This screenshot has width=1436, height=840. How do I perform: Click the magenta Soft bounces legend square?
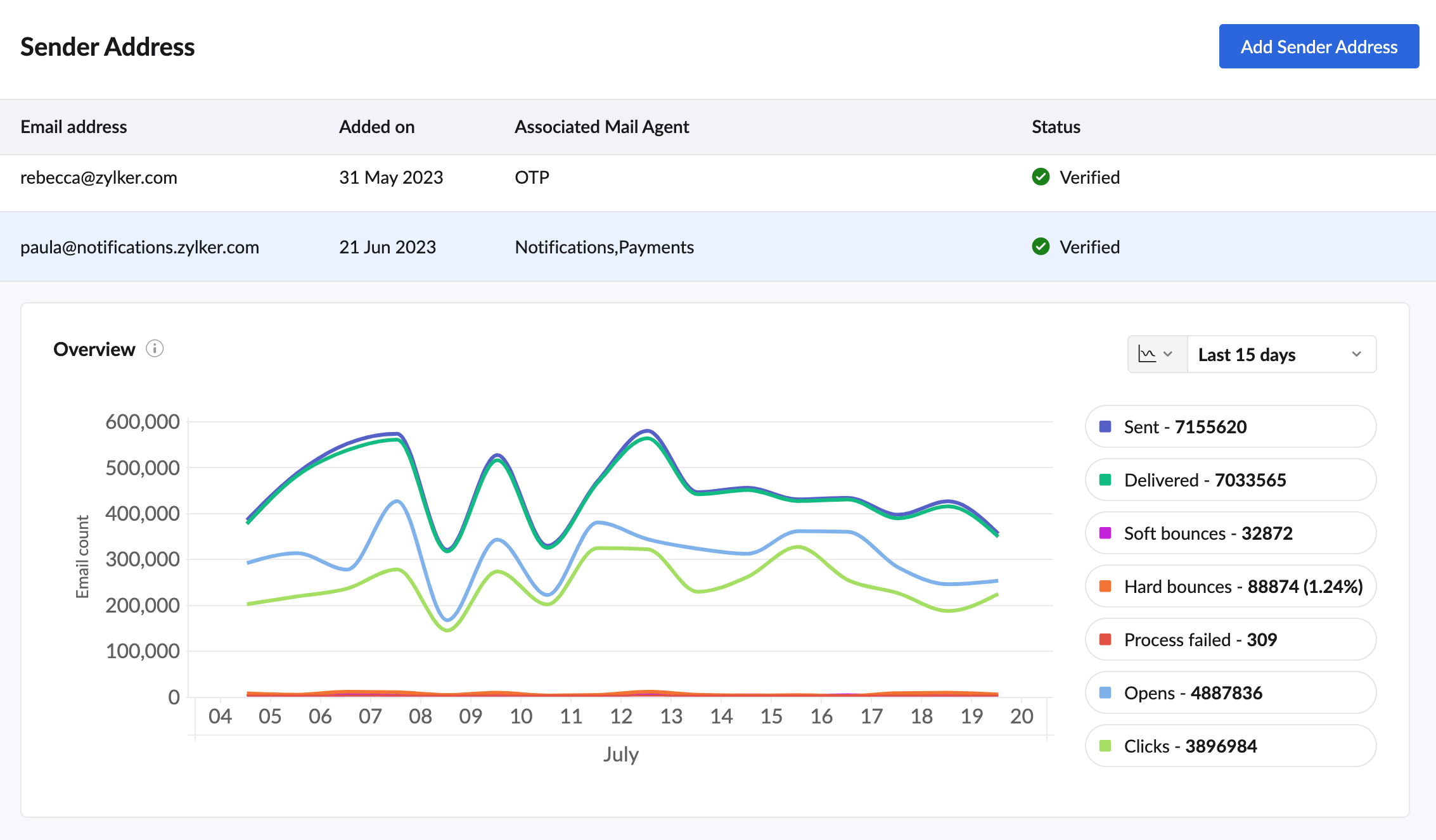[1105, 533]
